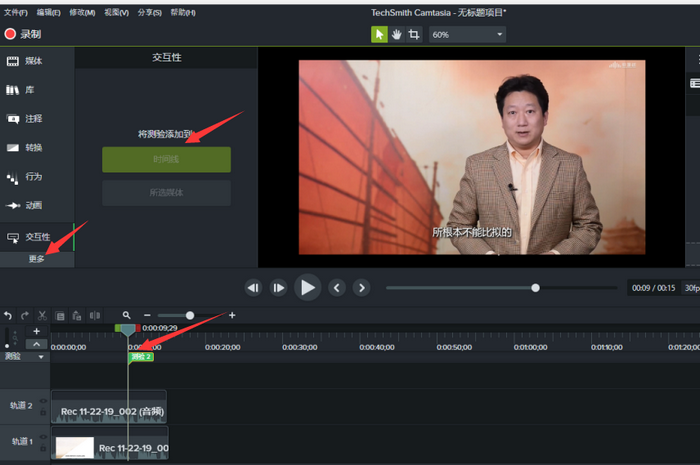Go to next clip arrow
Viewport: 700px width, 465px height.
coord(362,288)
